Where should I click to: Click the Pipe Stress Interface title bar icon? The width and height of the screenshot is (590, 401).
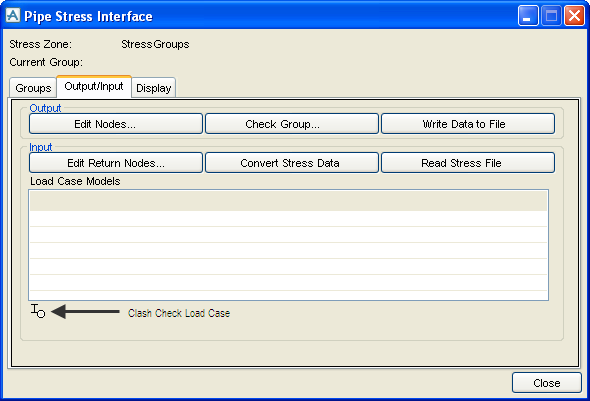(13, 16)
